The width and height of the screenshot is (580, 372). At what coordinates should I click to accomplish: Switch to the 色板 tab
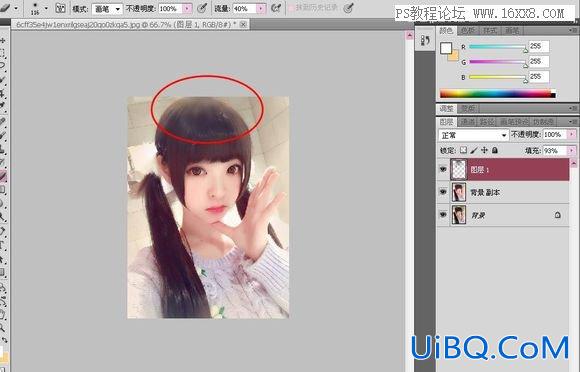point(468,31)
